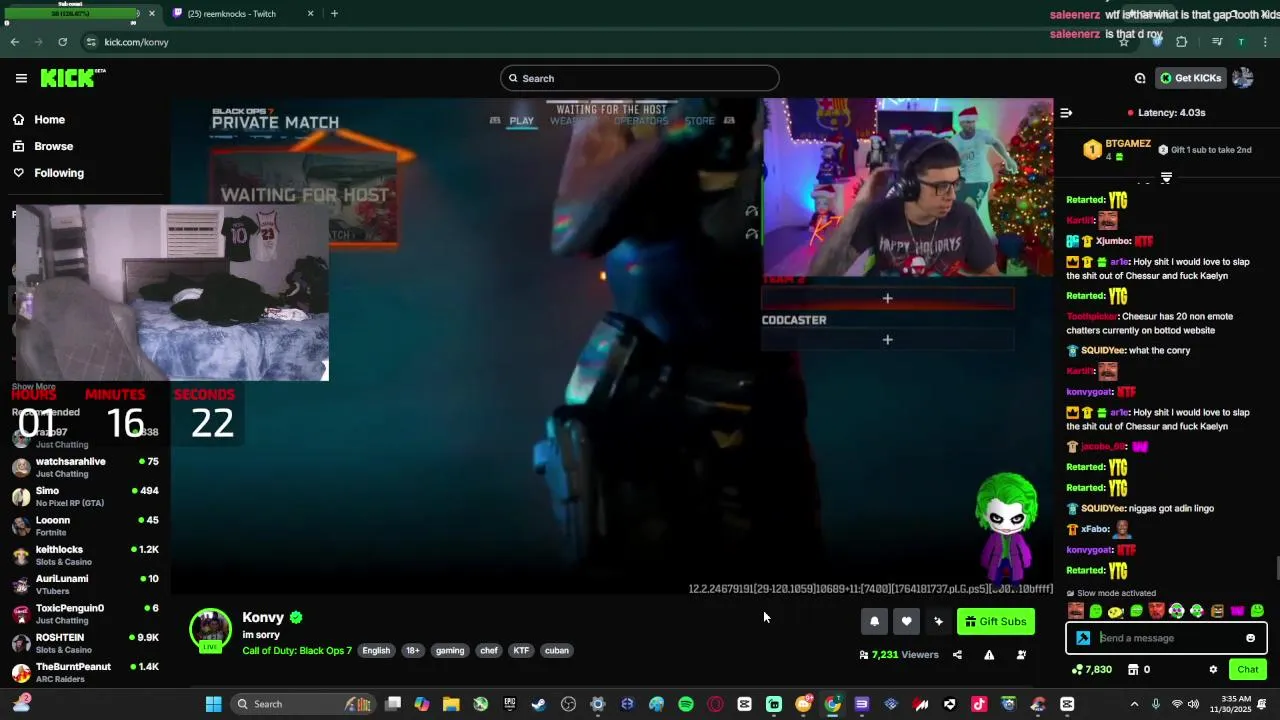The width and height of the screenshot is (1280, 720).
Task: Open ROSHTEIN recommended channel
Action: 85,643
